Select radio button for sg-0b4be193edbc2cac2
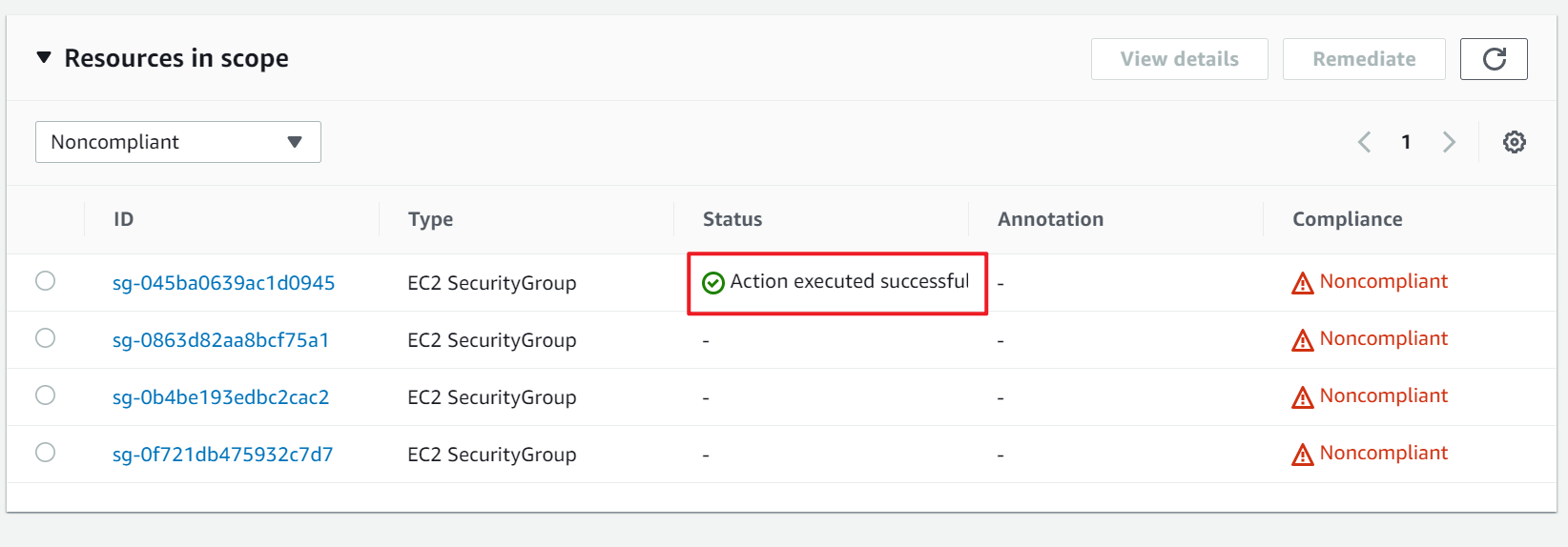 [x=45, y=395]
